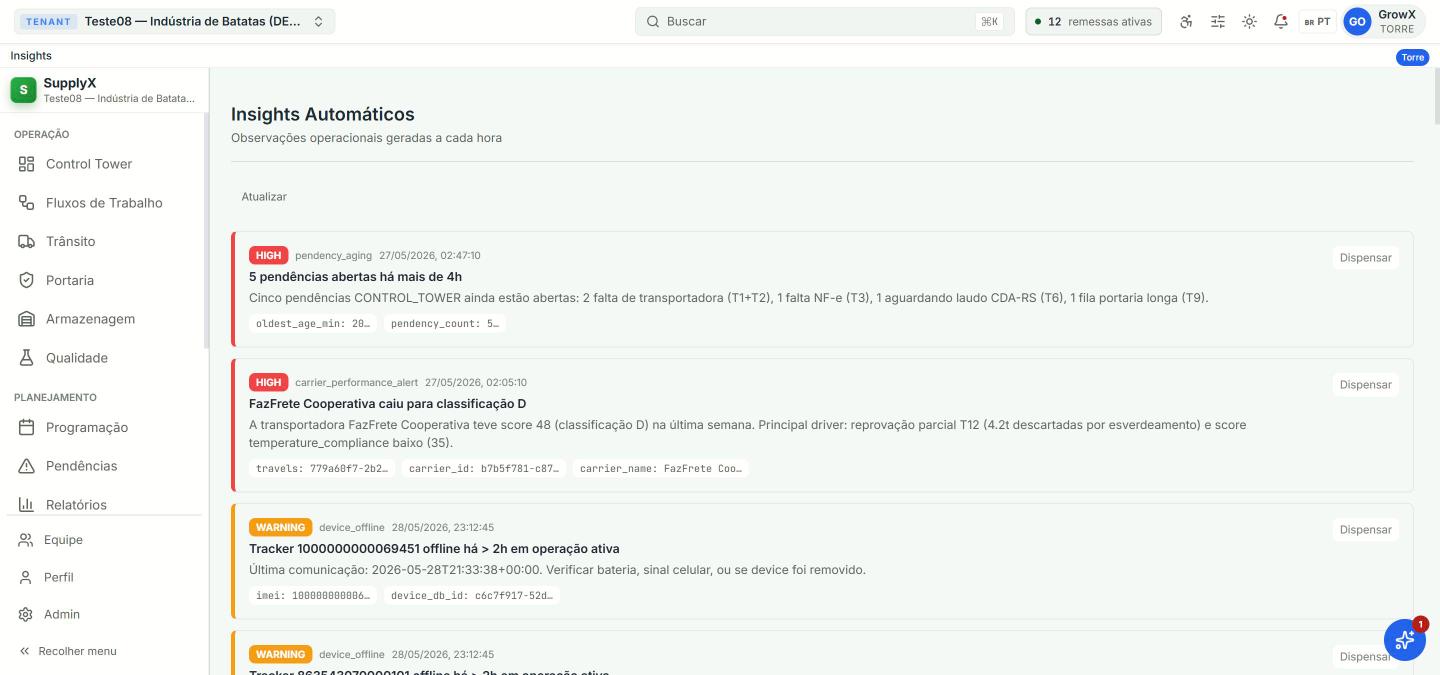Dismiss the pendency_aging insight
The width and height of the screenshot is (1440, 675).
point(1365,257)
